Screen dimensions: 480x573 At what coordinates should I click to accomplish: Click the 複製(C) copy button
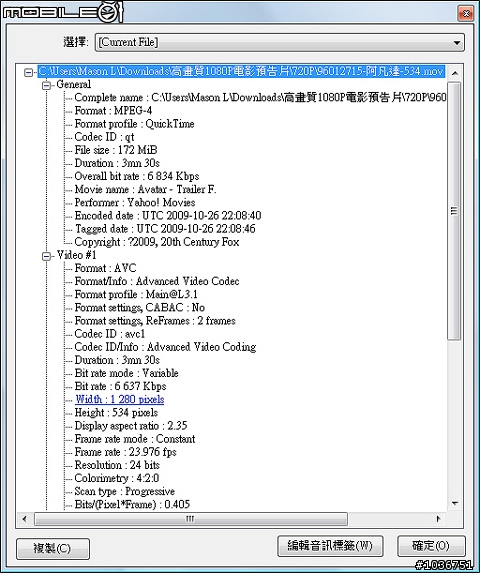pos(53,548)
